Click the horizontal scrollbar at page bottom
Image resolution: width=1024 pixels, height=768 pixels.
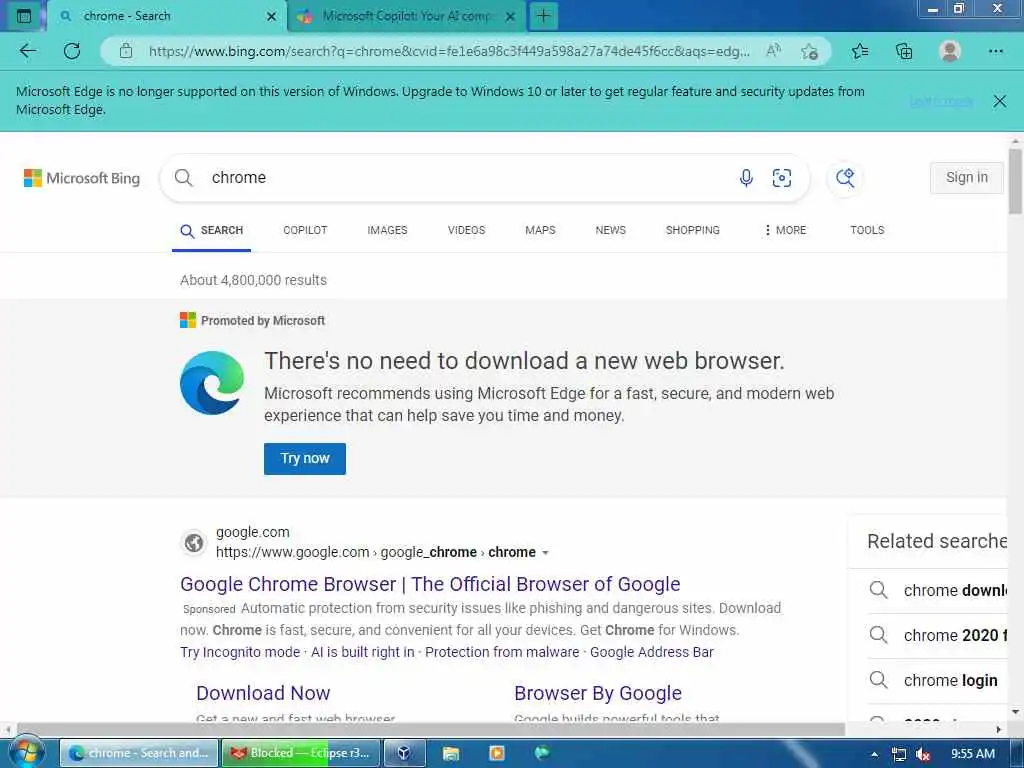pos(431,729)
